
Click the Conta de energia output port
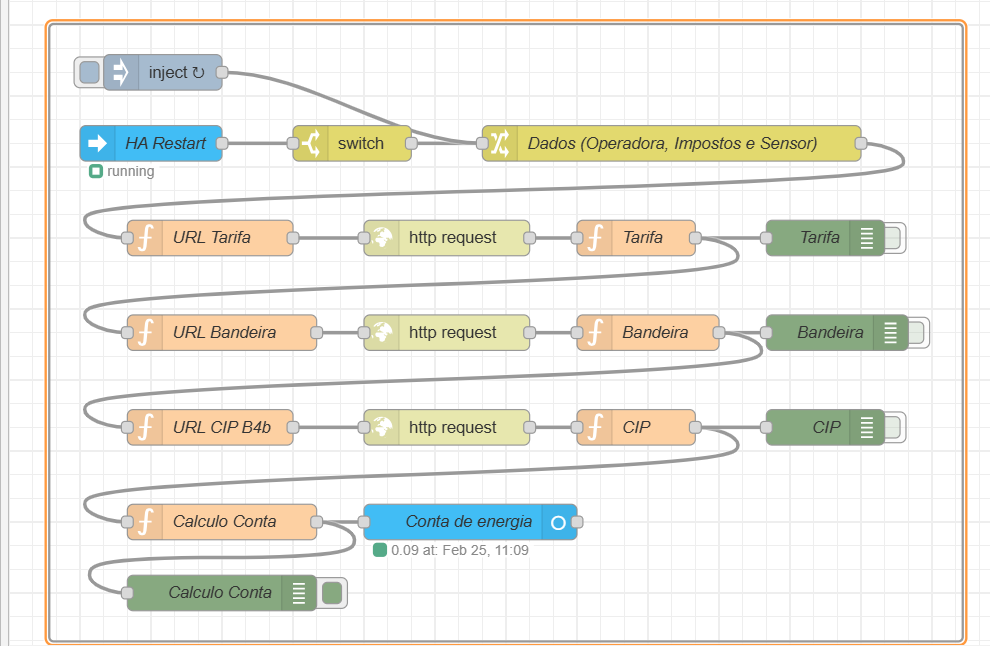pos(576,522)
